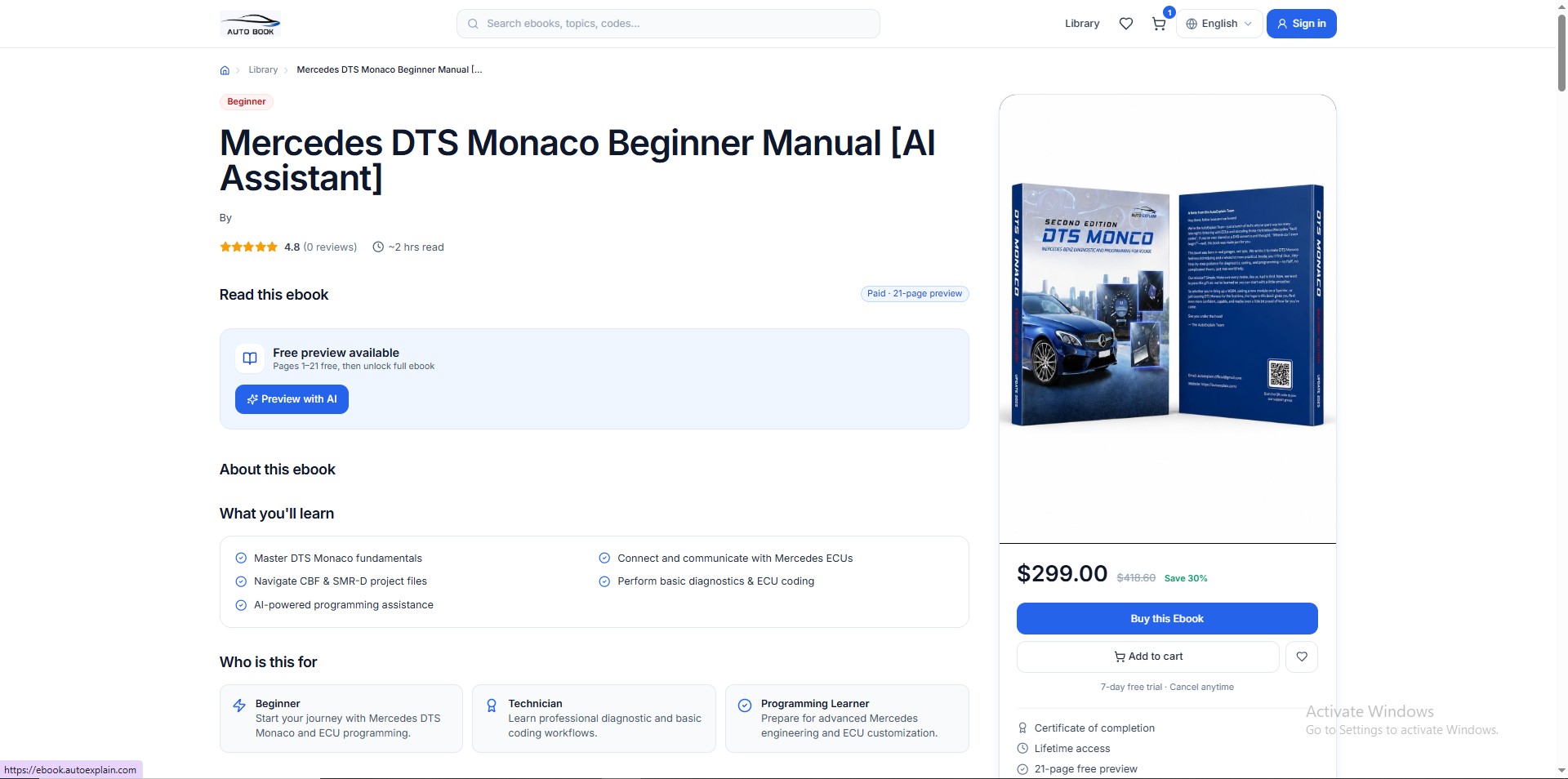The height and width of the screenshot is (779, 1568).
Task: Click the Mercedes DTS Monaco breadcrumb text
Action: (390, 70)
